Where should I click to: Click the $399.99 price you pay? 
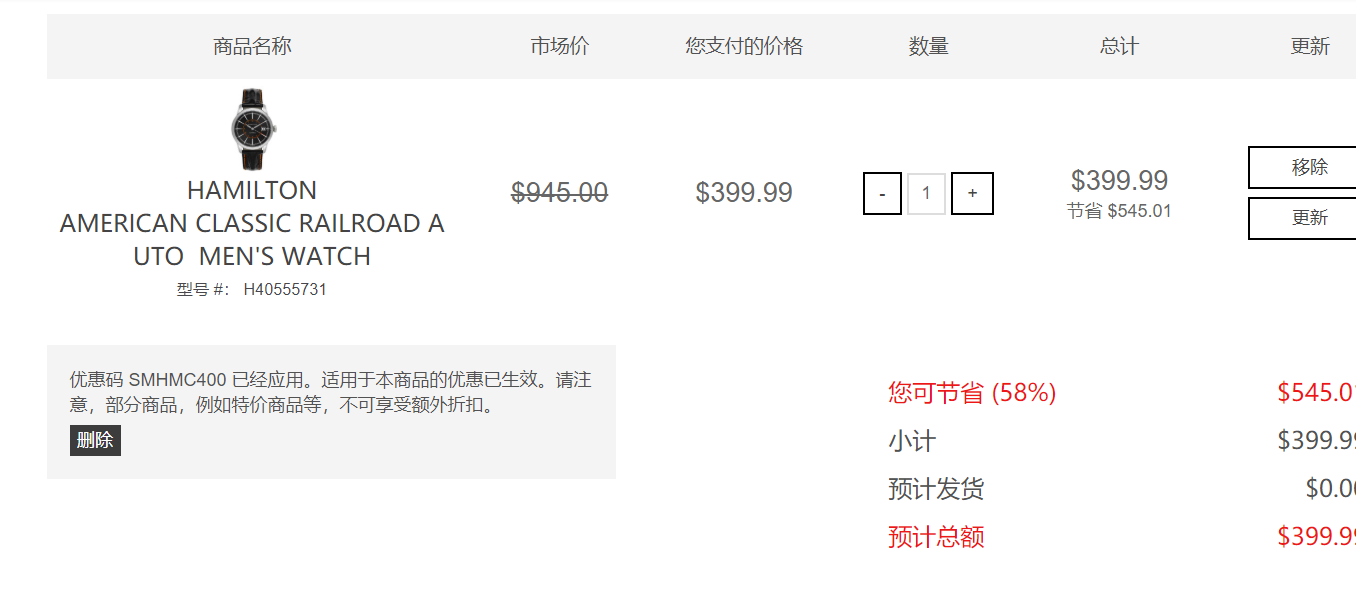pos(744,192)
